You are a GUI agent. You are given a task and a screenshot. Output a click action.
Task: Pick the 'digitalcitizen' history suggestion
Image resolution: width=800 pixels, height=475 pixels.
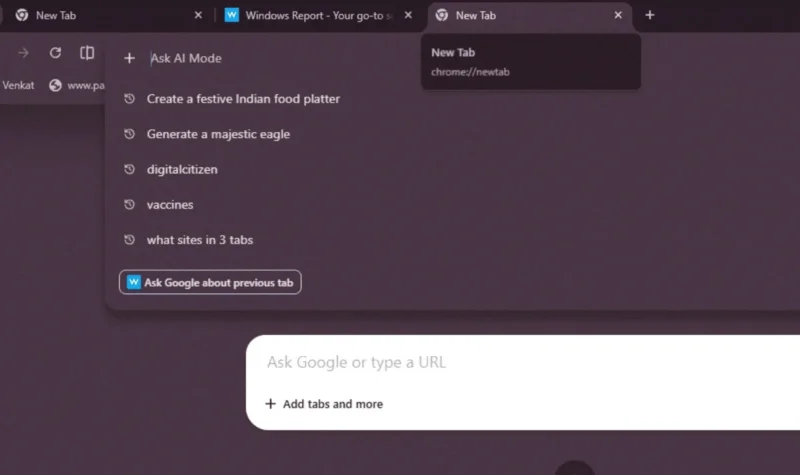pos(182,169)
